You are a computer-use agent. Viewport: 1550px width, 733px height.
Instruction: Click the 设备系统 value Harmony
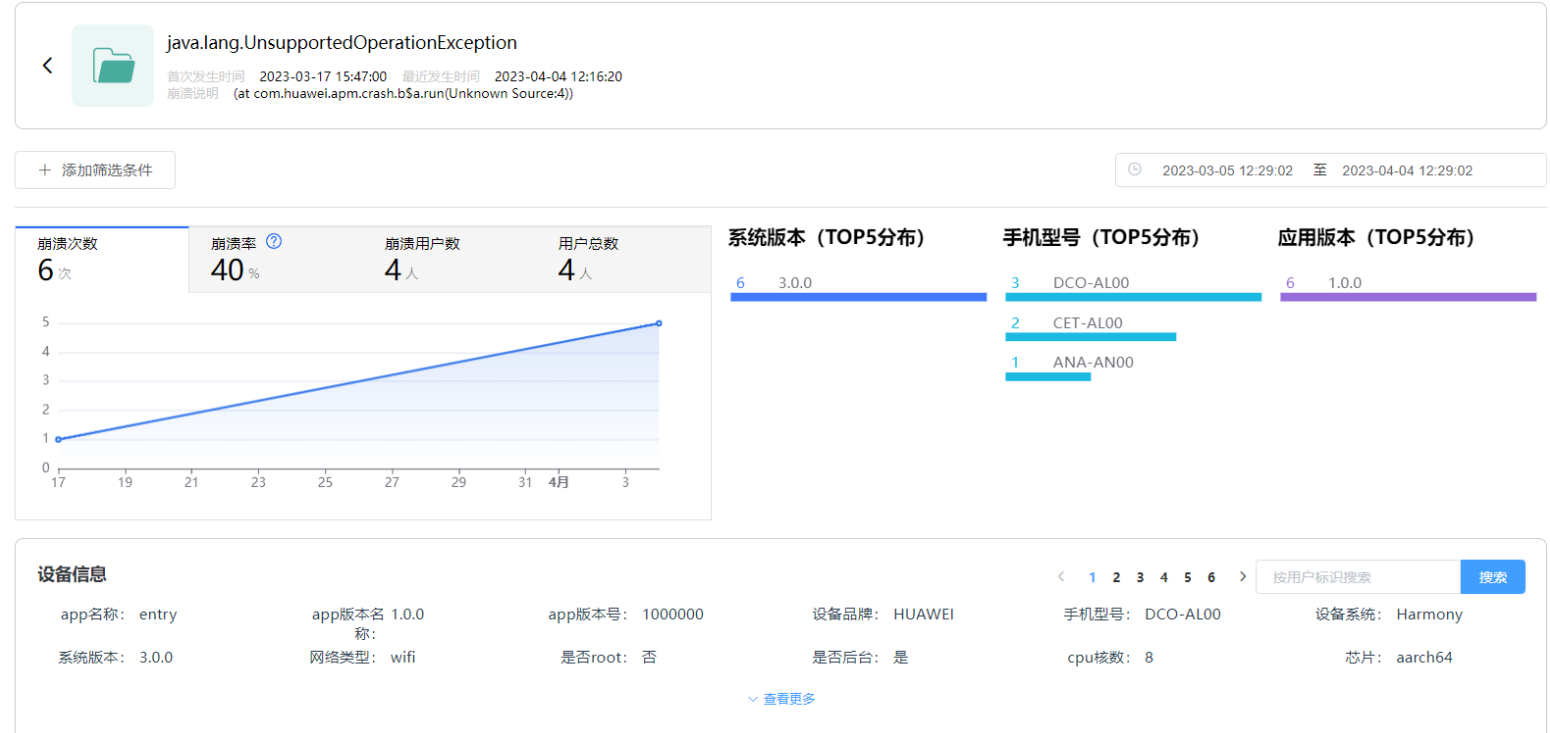(1430, 615)
